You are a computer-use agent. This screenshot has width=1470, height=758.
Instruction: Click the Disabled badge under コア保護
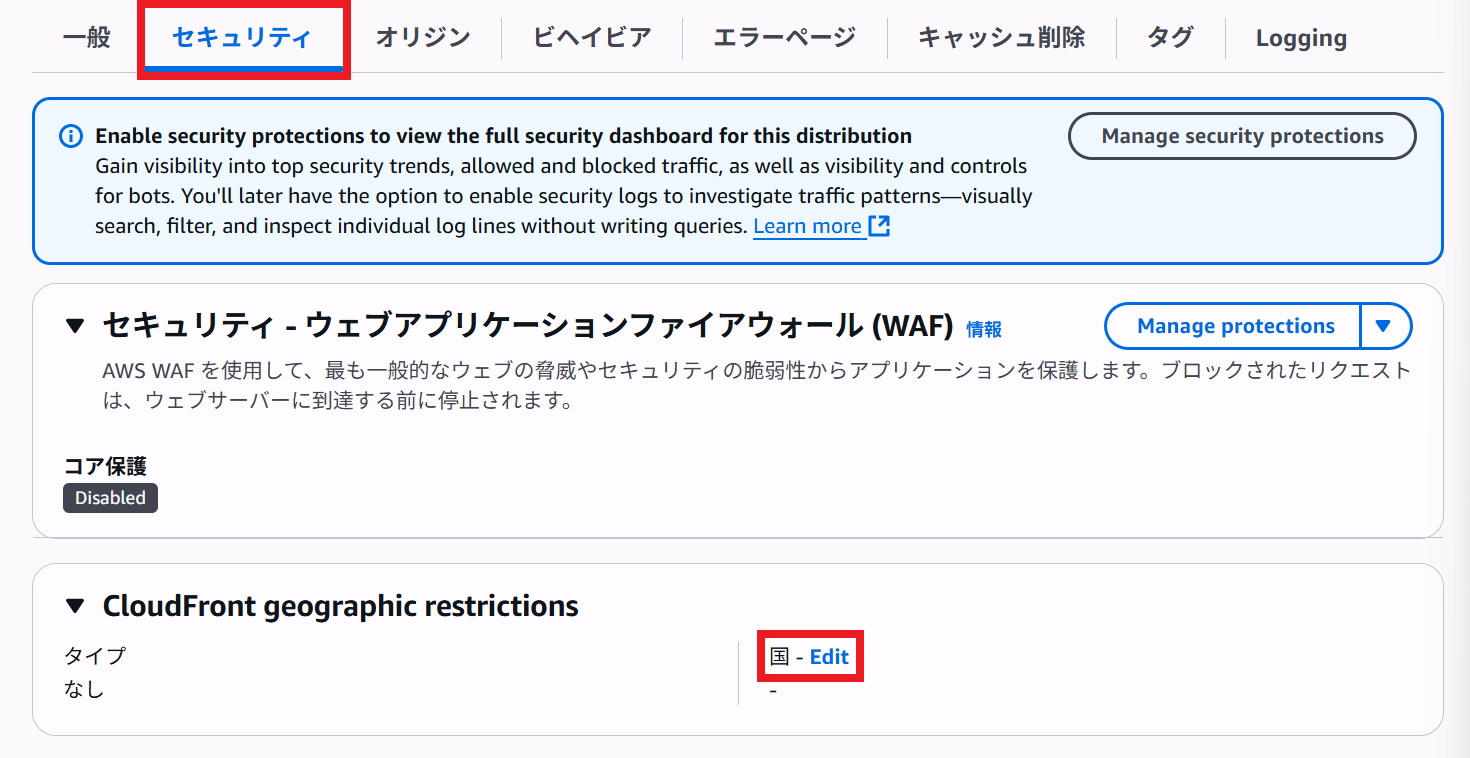point(110,498)
